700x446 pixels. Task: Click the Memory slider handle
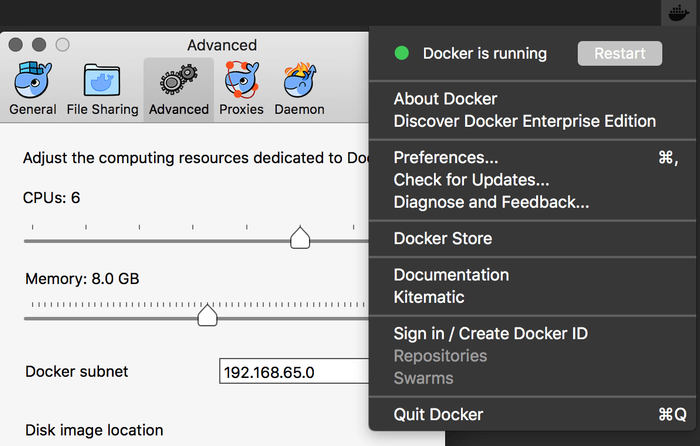click(207, 315)
